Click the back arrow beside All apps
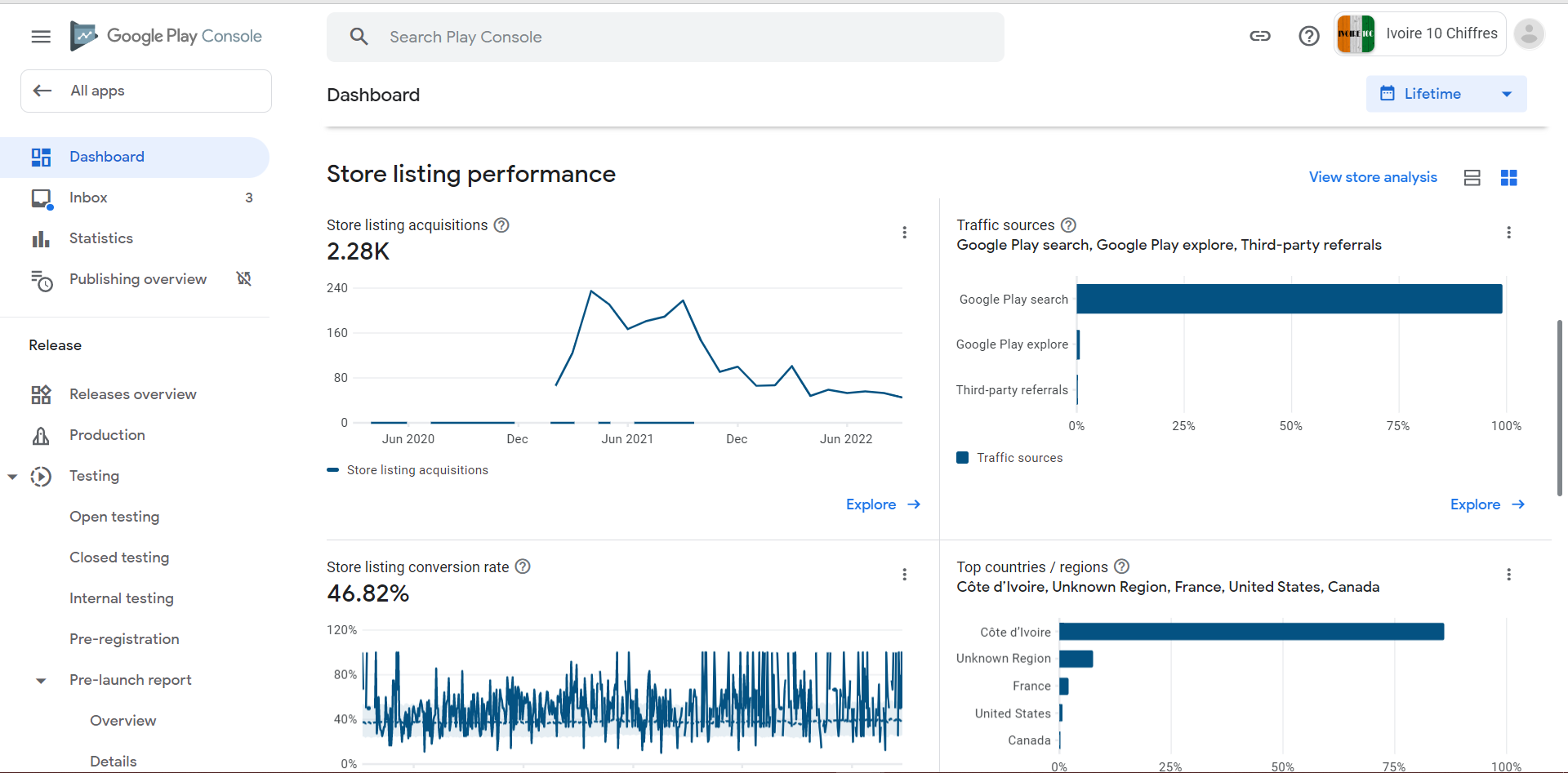This screenshot has height=773, width=1568. (42, 91)
